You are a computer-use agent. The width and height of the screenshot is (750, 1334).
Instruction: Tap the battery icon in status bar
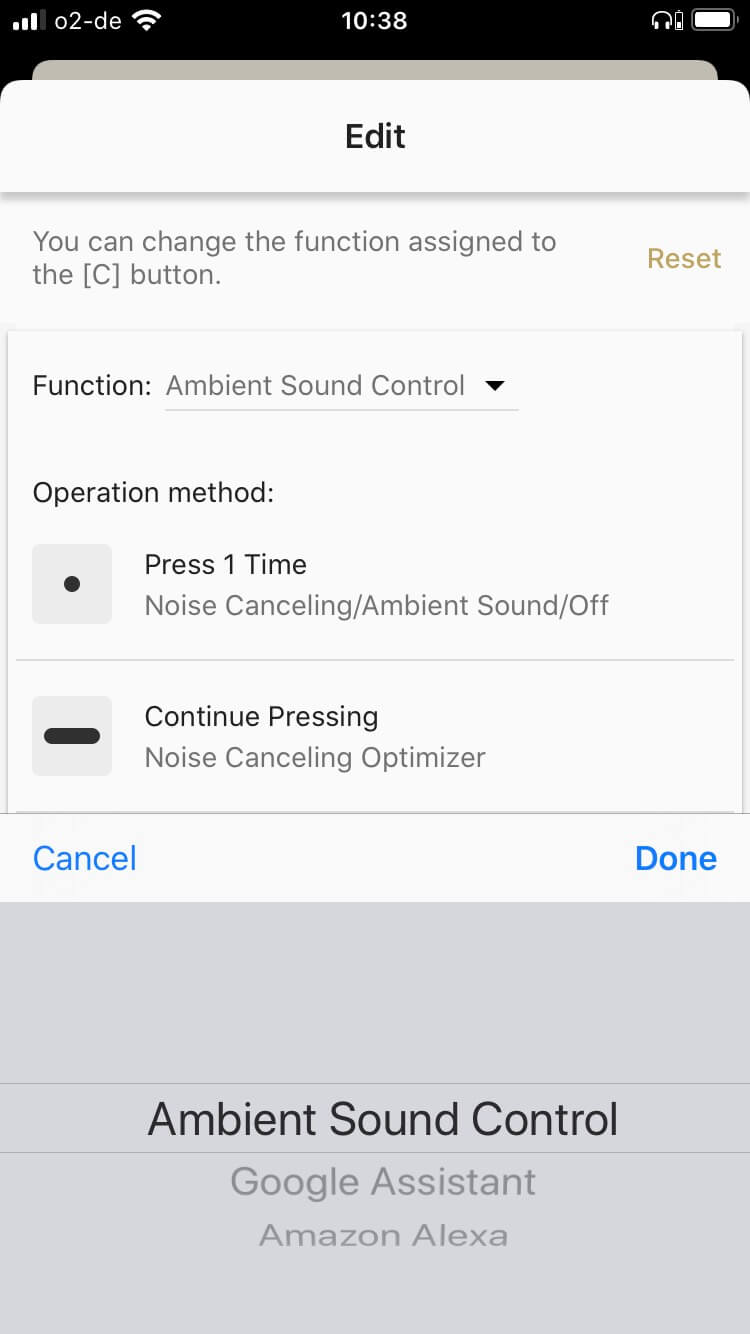point(713,20)
